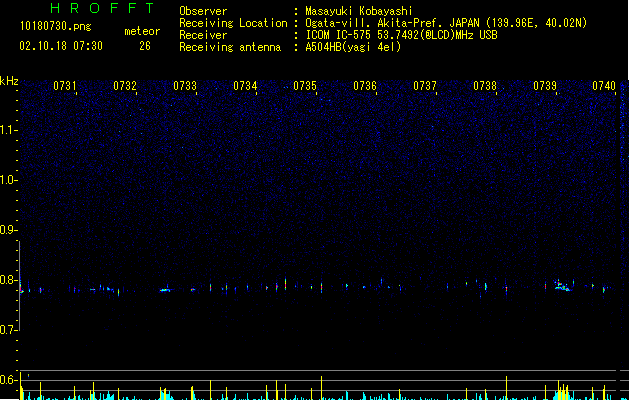This screenshot has width=629, height=400.
Task: Click the meteor count 26
Action: pyautogui.click(x=145, y=46)
